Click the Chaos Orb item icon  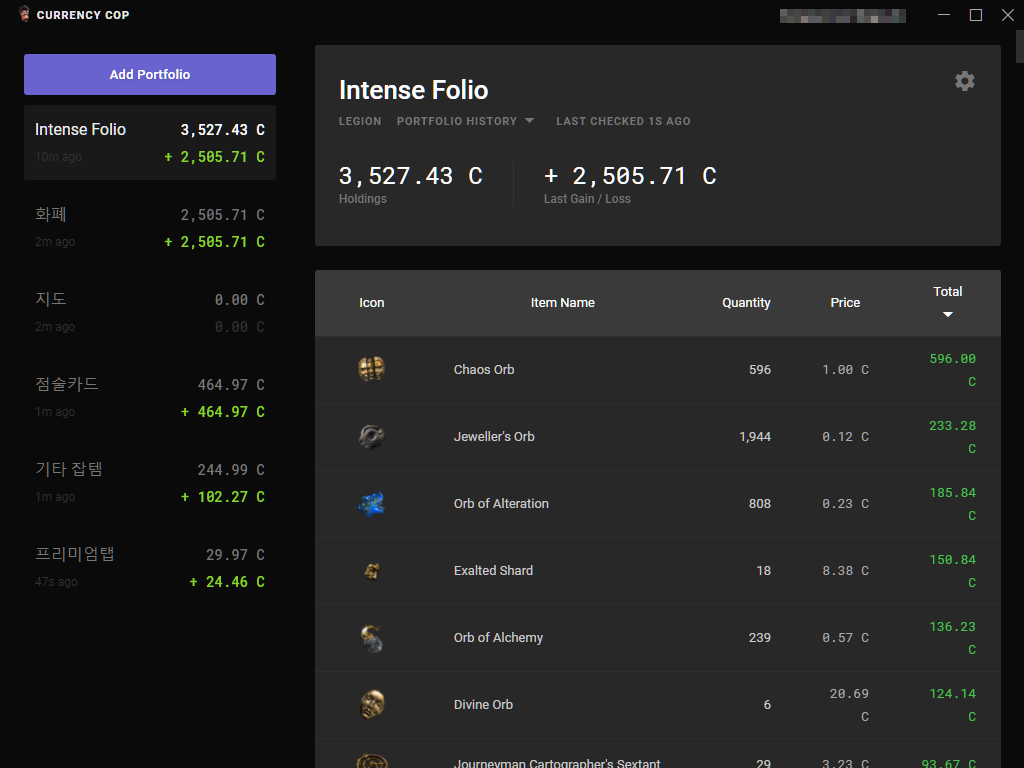[x=372, y=369]
